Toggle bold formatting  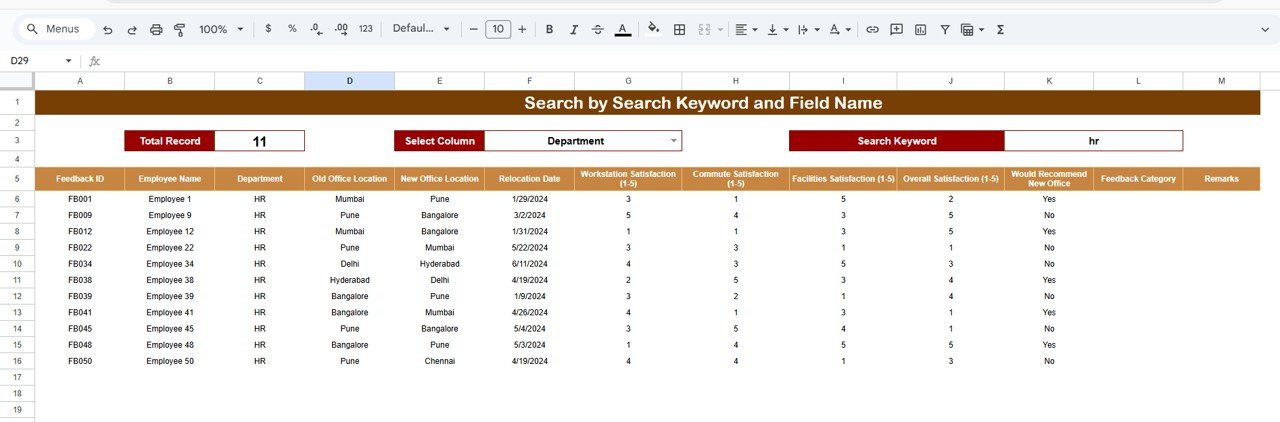tap(549, 30)
